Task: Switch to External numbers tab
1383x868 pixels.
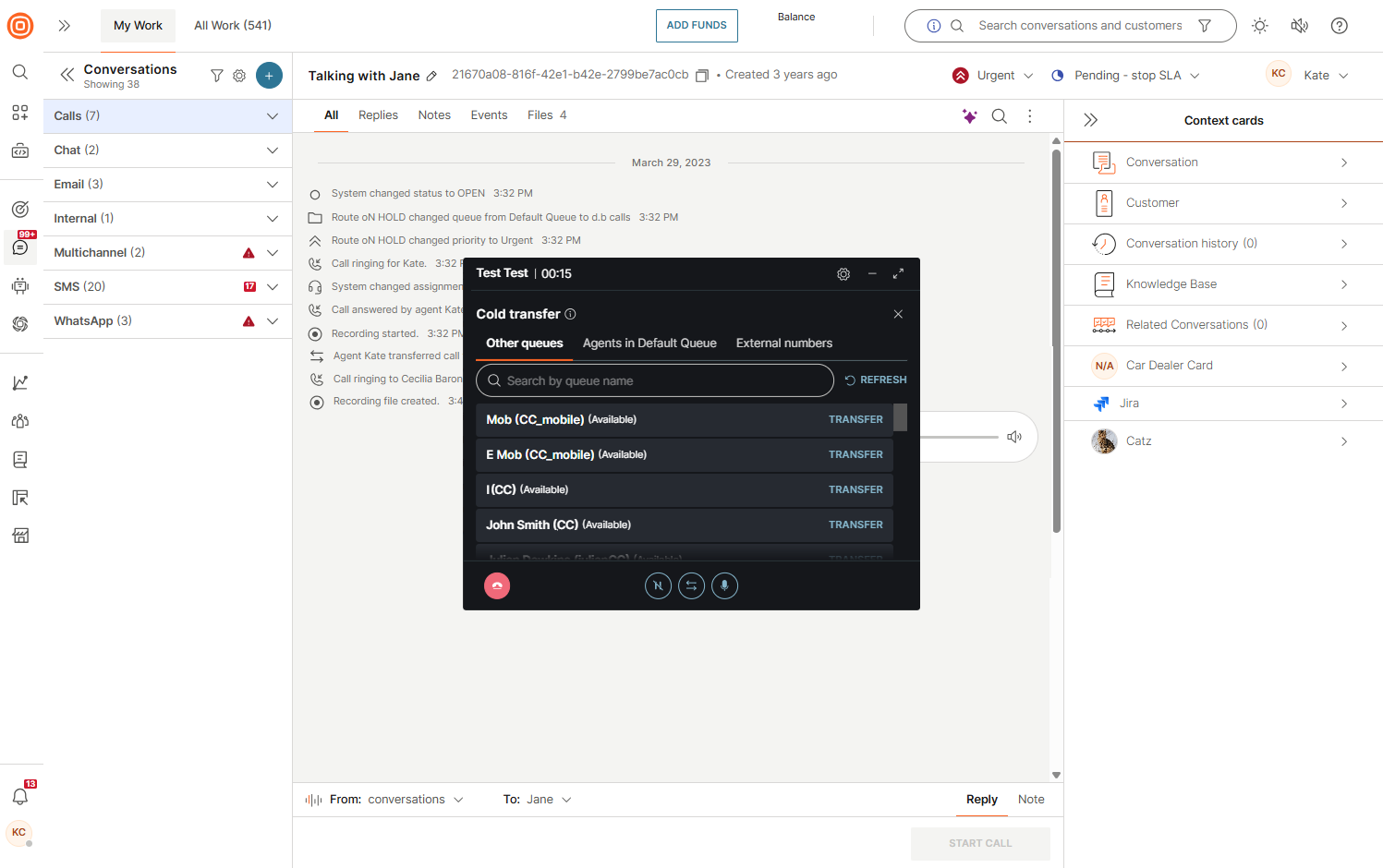Action: point(783,344)
